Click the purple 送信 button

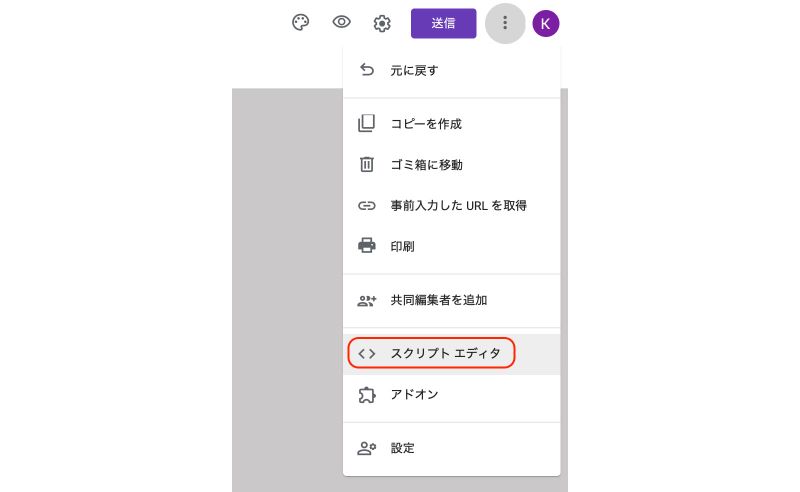point(443,23)
